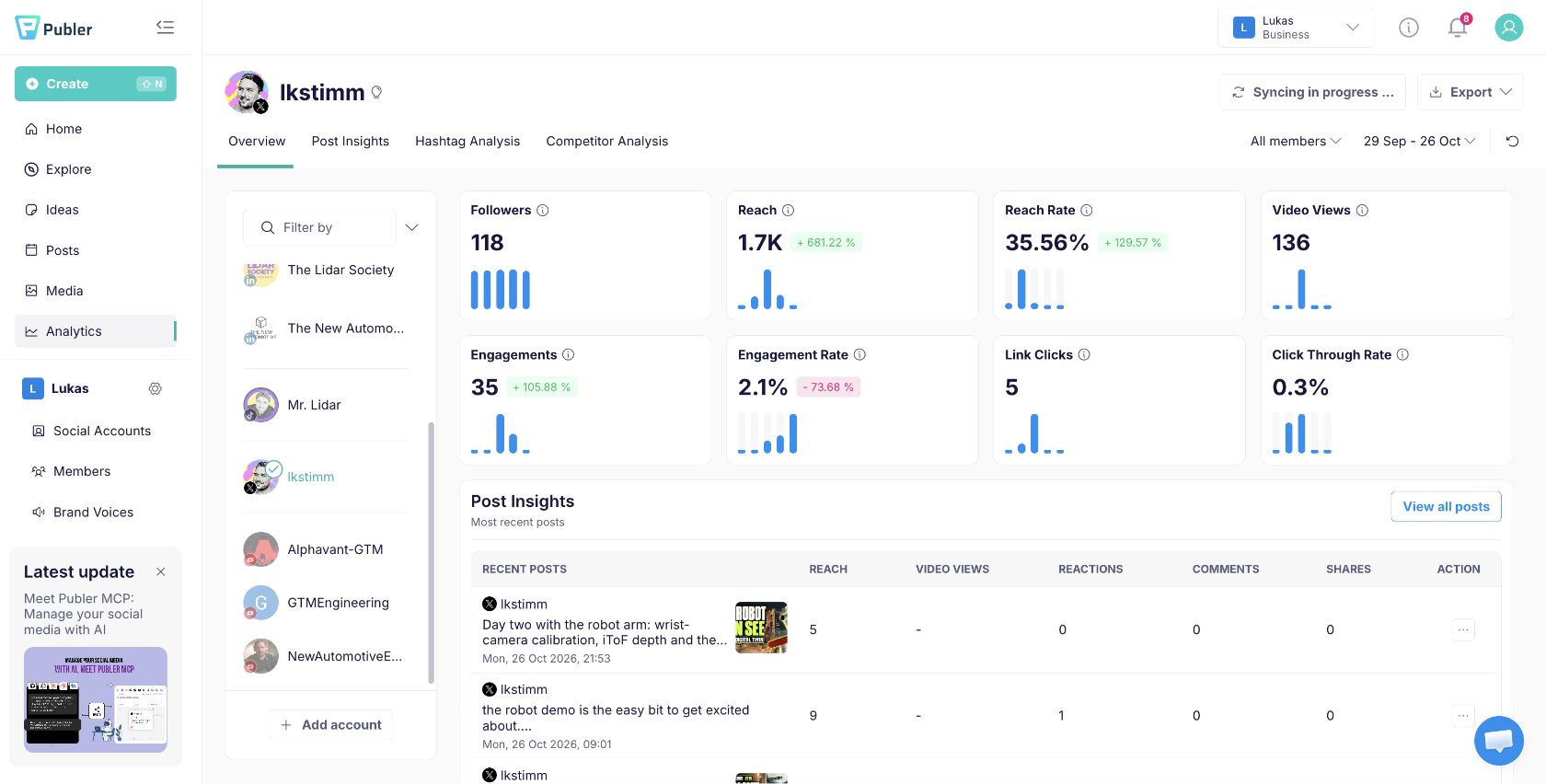The height and width of the screenshot is (784, 1546).
Task: Open the user profile avatar
Action: 1508,28
